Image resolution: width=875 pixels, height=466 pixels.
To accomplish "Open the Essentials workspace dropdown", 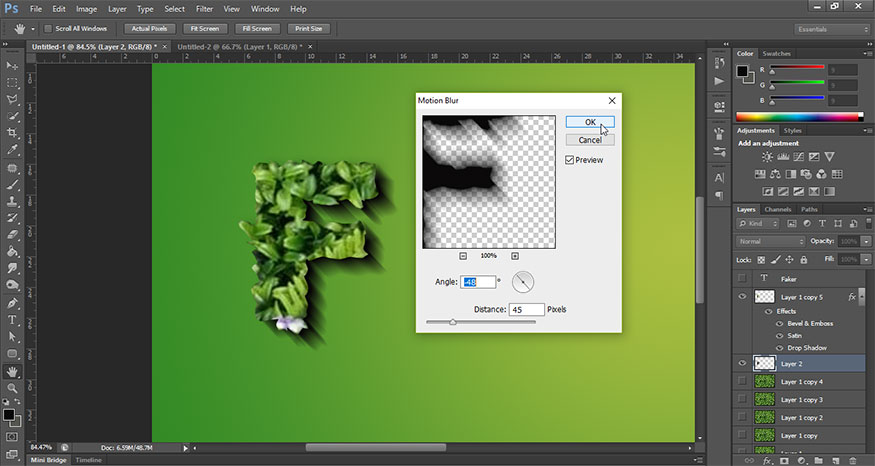I will 832,29.
